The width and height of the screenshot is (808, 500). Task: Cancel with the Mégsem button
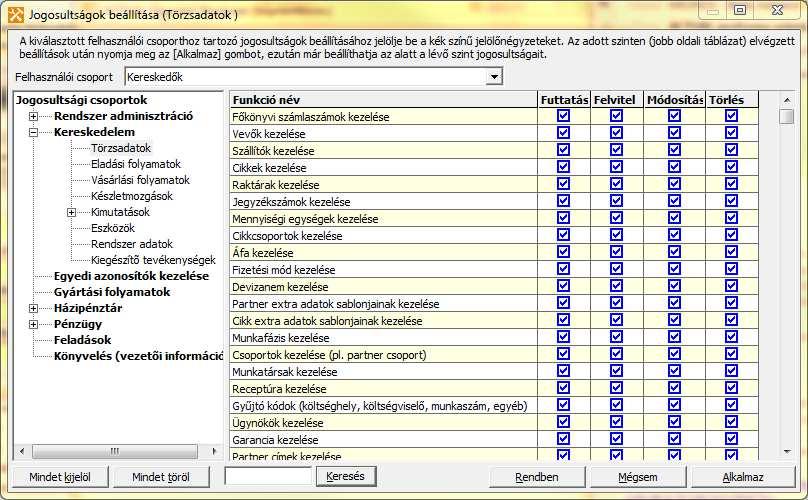(637, 477)
